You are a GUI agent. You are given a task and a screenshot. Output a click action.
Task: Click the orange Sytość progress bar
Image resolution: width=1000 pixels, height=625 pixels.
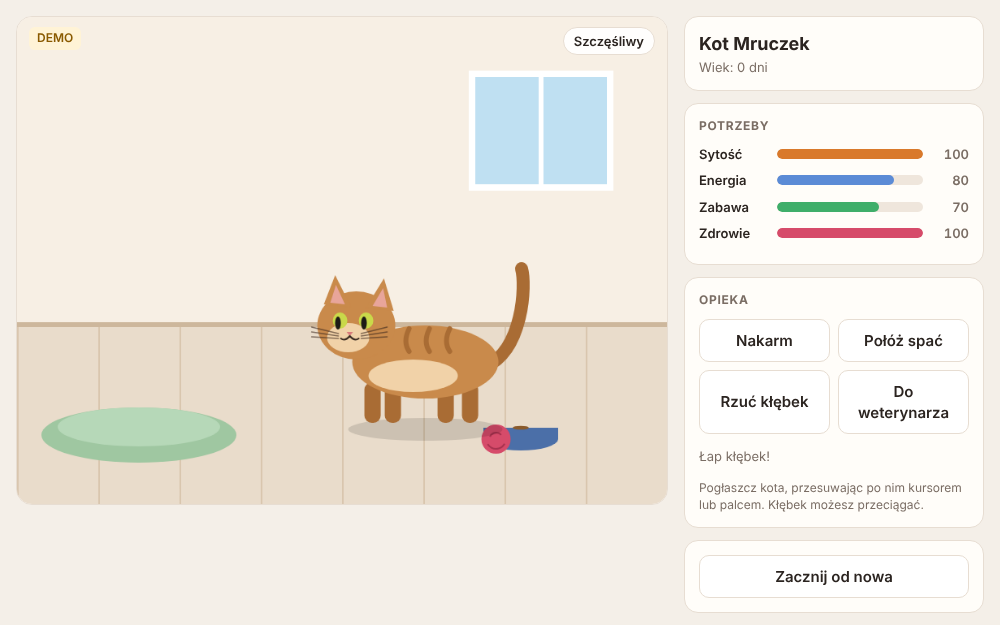click(849, 154)
